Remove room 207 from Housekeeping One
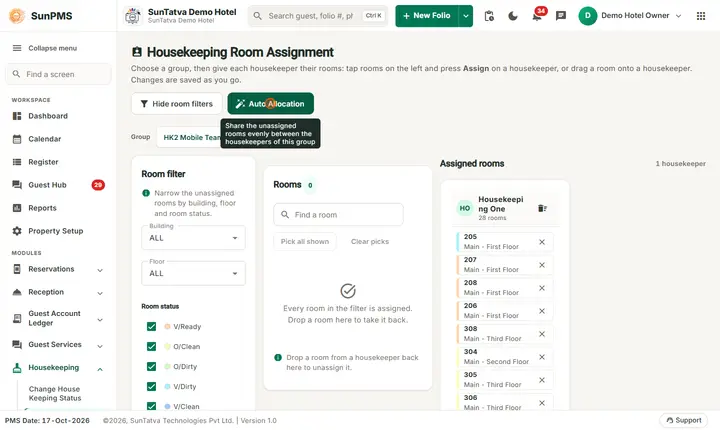This screenshot has width=720, height=430. (x=542, y=265)
